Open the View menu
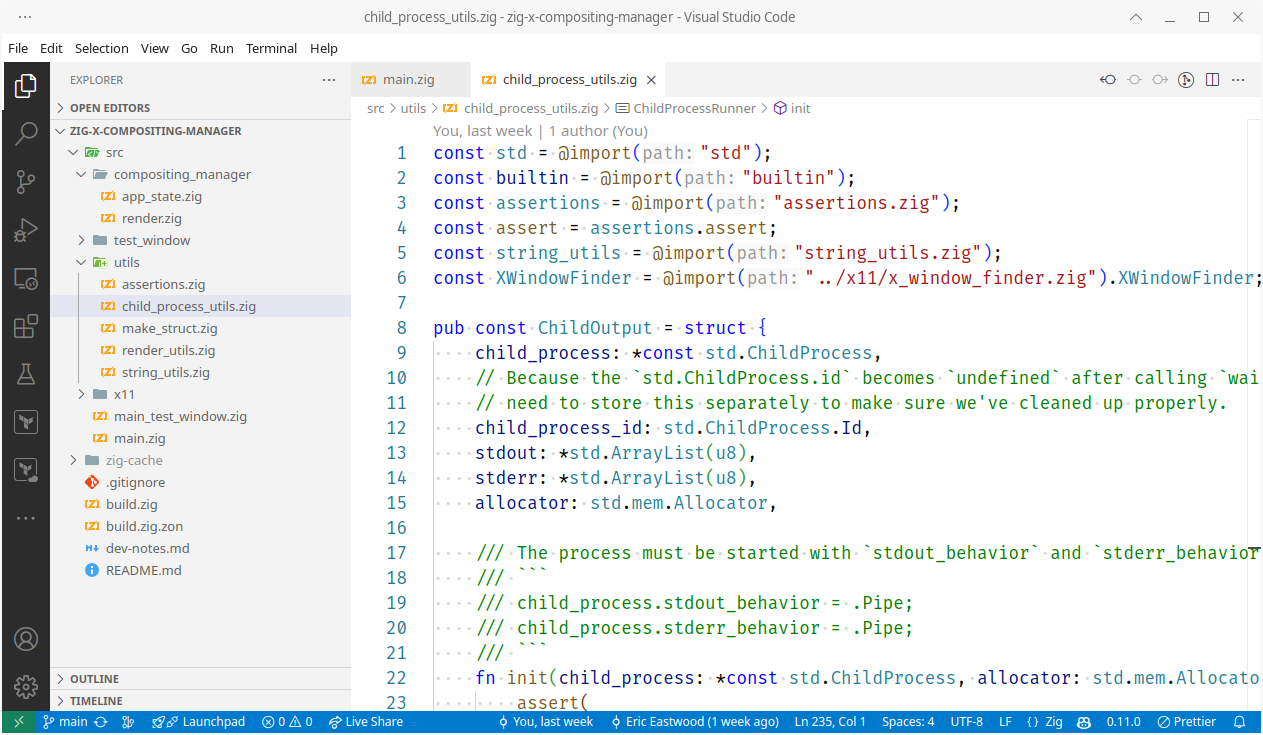1263x735 pixels. [x=155, y=48]
